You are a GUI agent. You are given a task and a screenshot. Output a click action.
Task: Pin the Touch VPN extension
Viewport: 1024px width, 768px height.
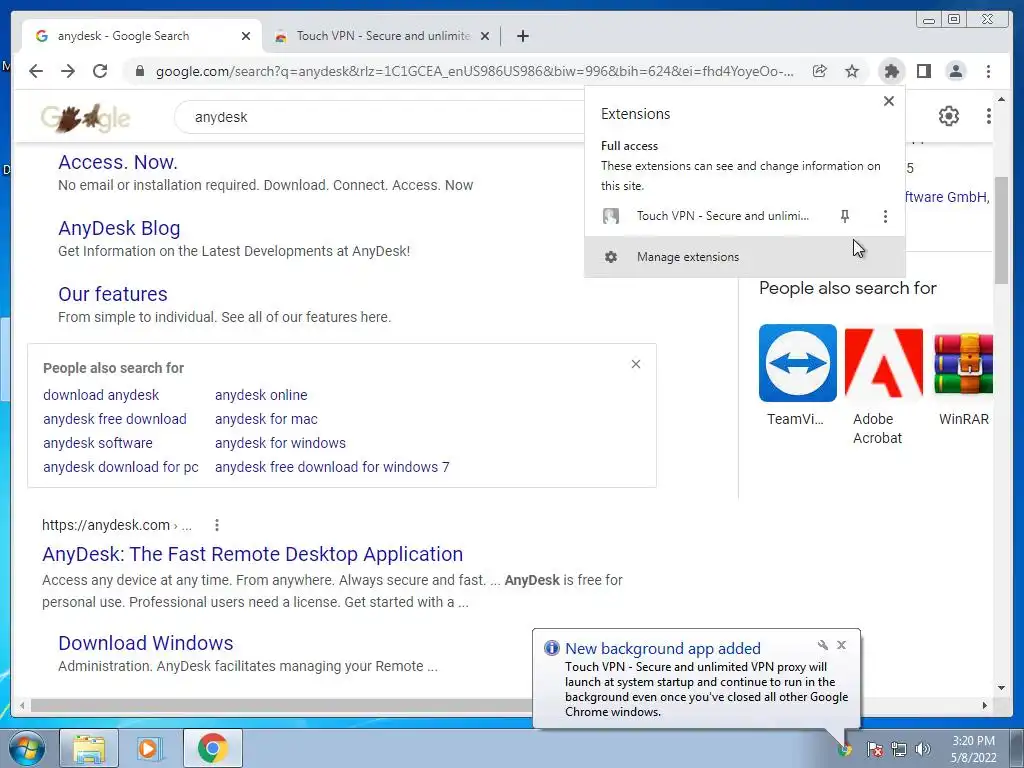point(844,216)
